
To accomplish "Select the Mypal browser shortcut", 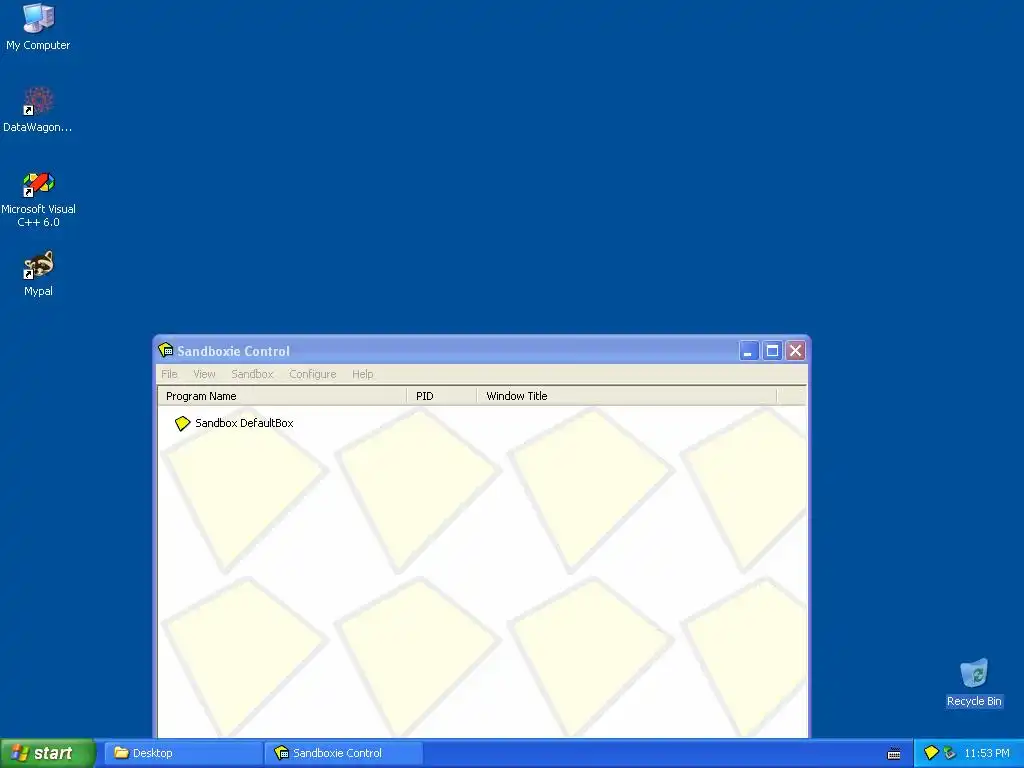I will pos(38,273).
